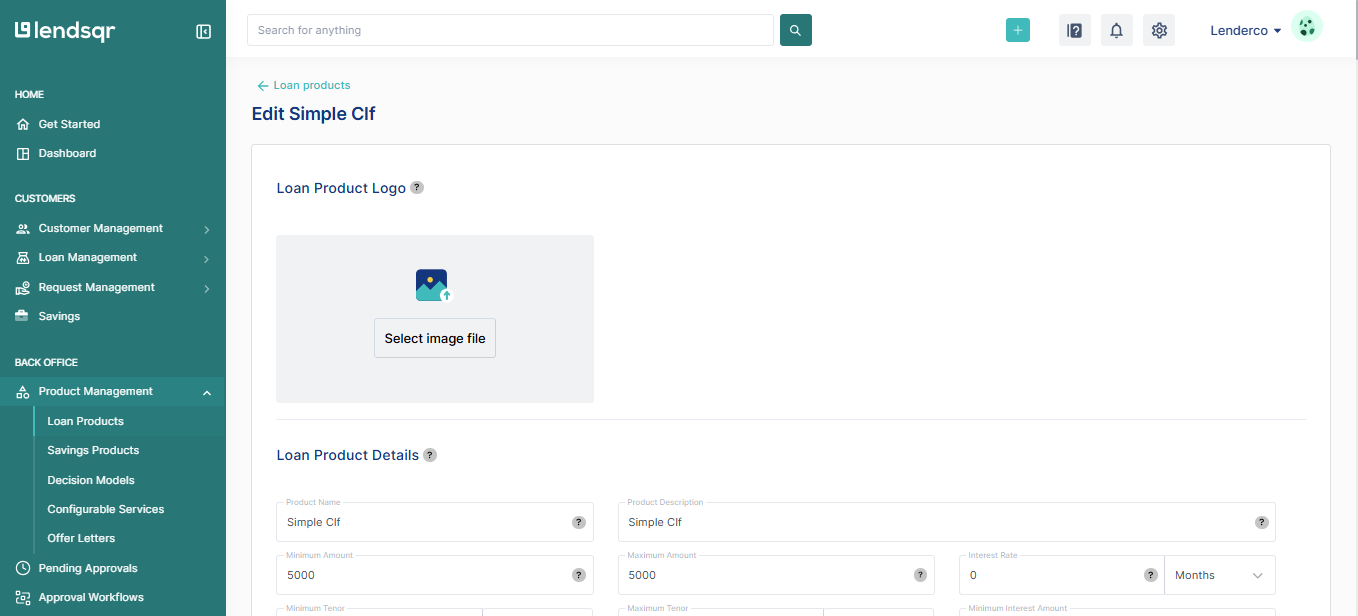The image size is (1358, 616).
Task: Click the Minimum Amount input field
Action: point(435,575)
